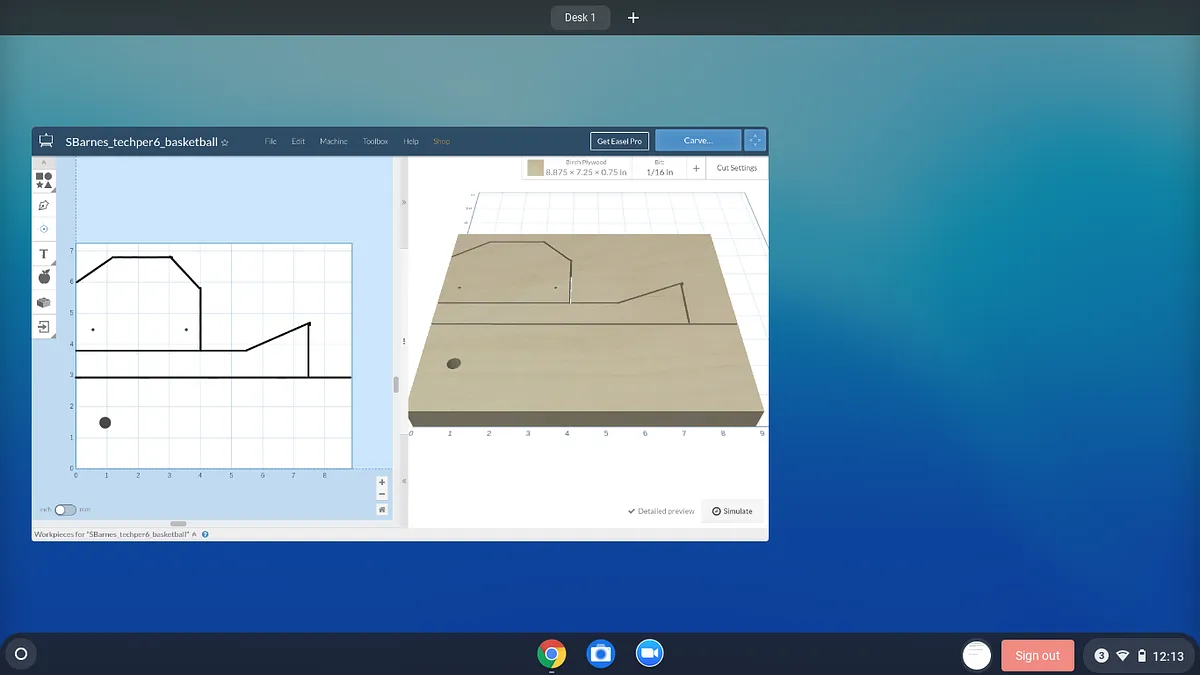This screenshot has height=675, width=1200.
Task: Open the Shapes tool palette
Action: coord(44,180)
